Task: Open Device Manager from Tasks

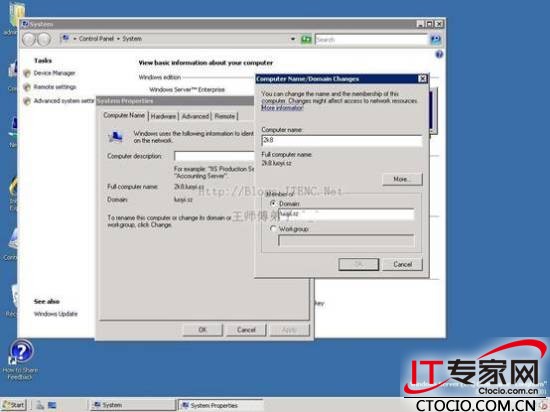Action: click(x=54, y=73)
